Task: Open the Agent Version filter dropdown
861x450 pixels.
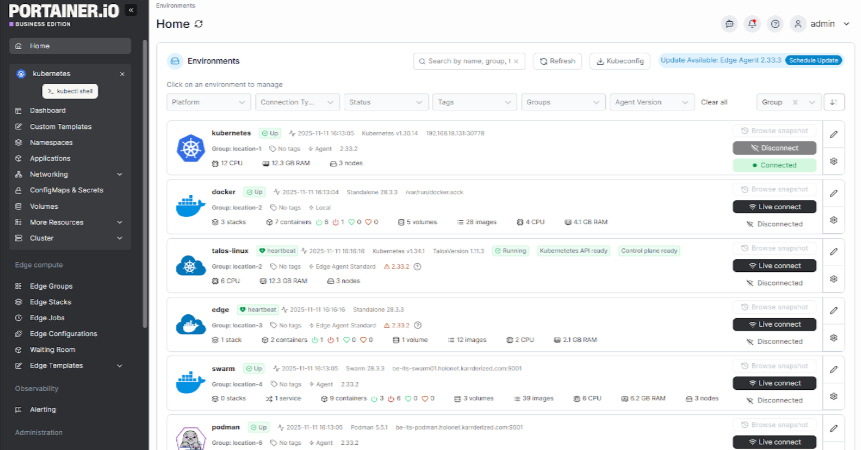Action: tap(652, 102)
